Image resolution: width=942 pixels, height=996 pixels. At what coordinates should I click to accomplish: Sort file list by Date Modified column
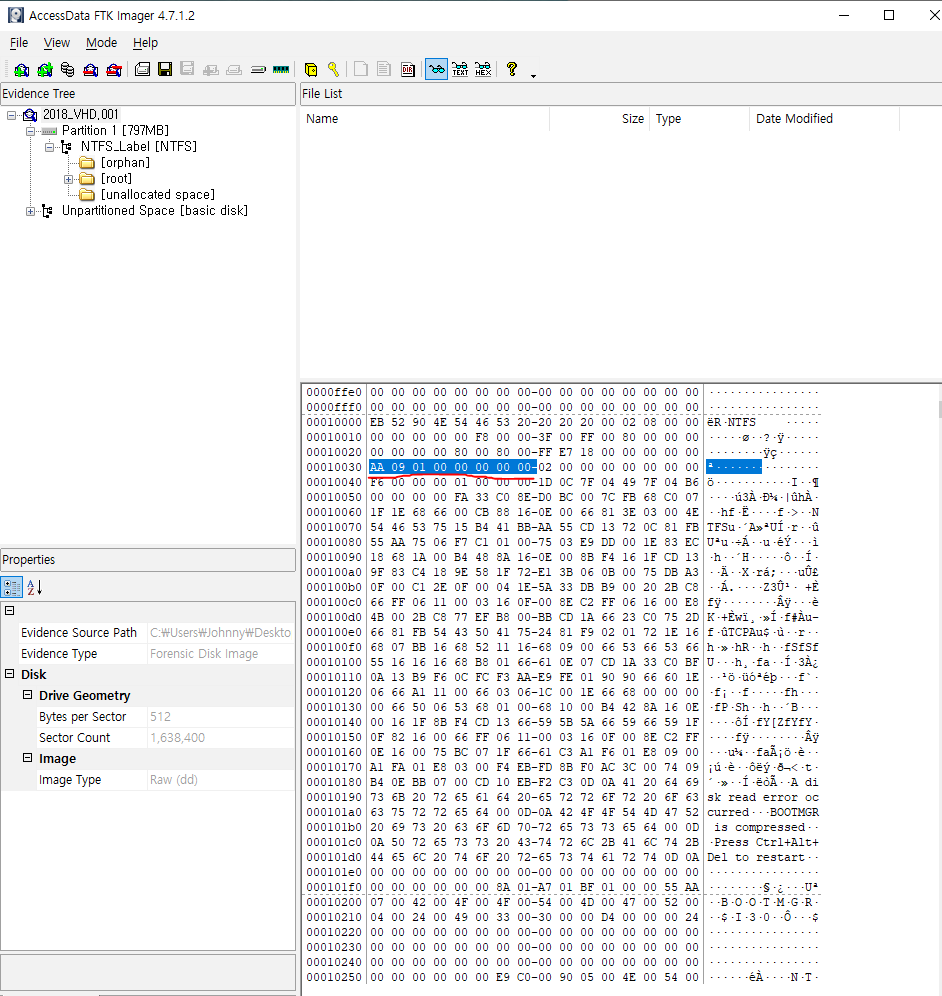pos(824,119)
